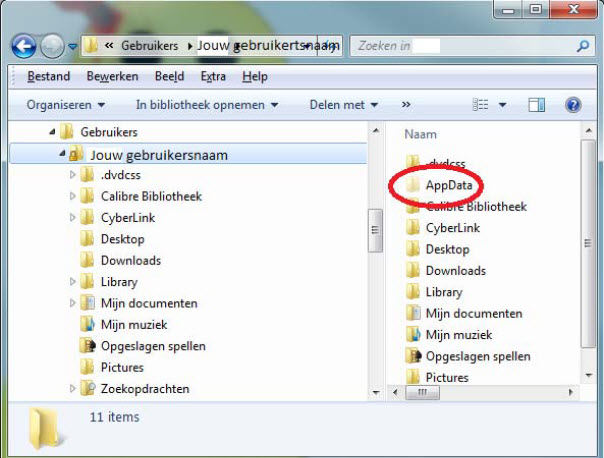The height and width of the screenshot is (458, 604).
Task: Collapse Jouw gebruikersnaam tree node
Action: click(x=62, y=153)
